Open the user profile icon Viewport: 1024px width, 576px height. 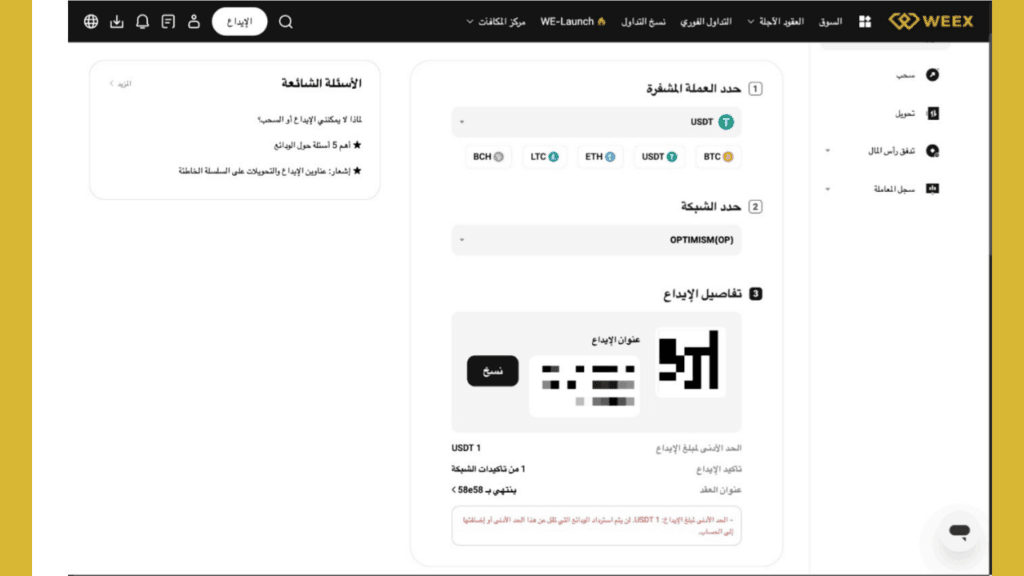coord(194,22)
